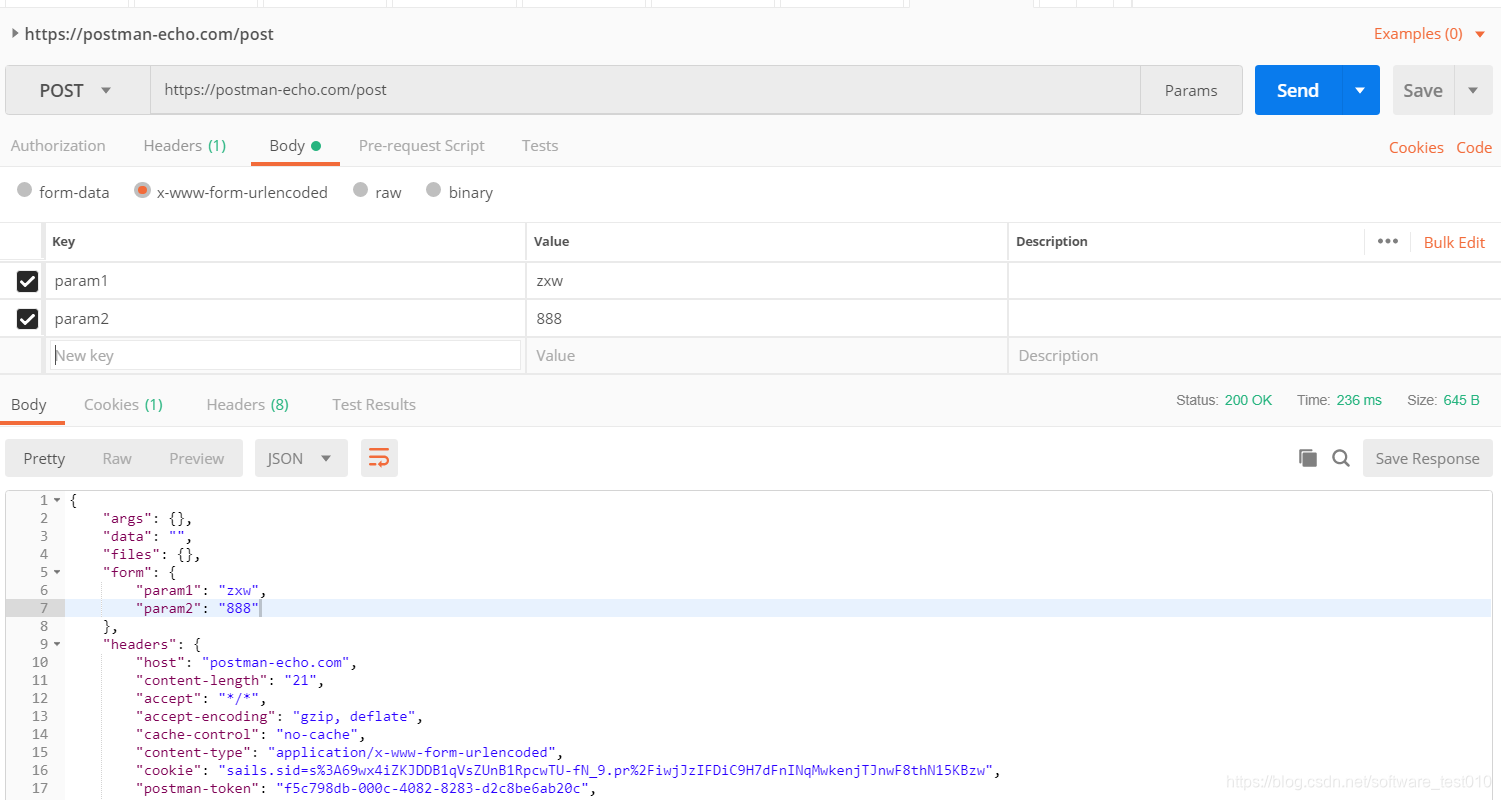Click the param1 key cell

(285, 281)
